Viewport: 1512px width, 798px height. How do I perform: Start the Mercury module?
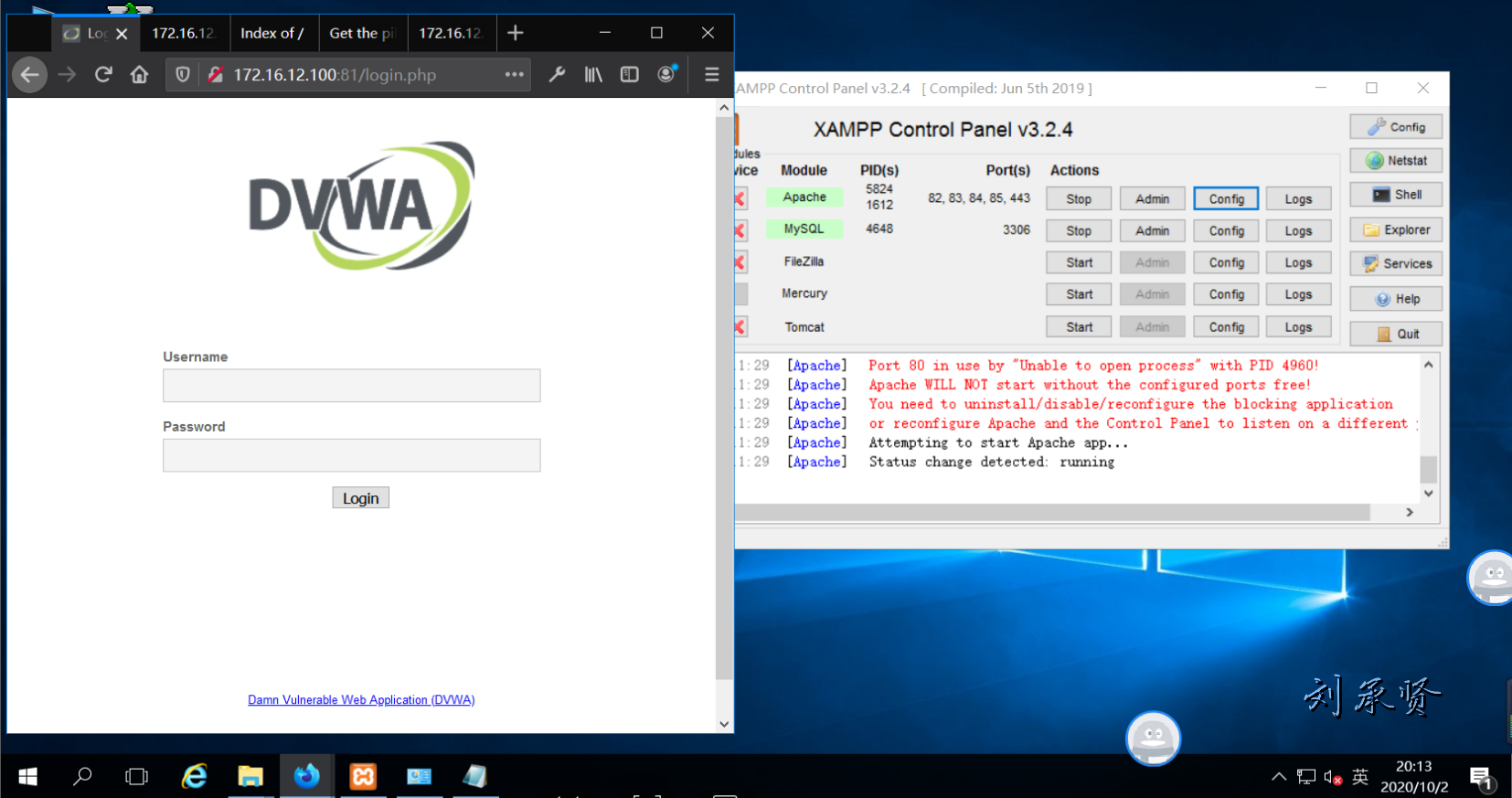click(1079, 294)
